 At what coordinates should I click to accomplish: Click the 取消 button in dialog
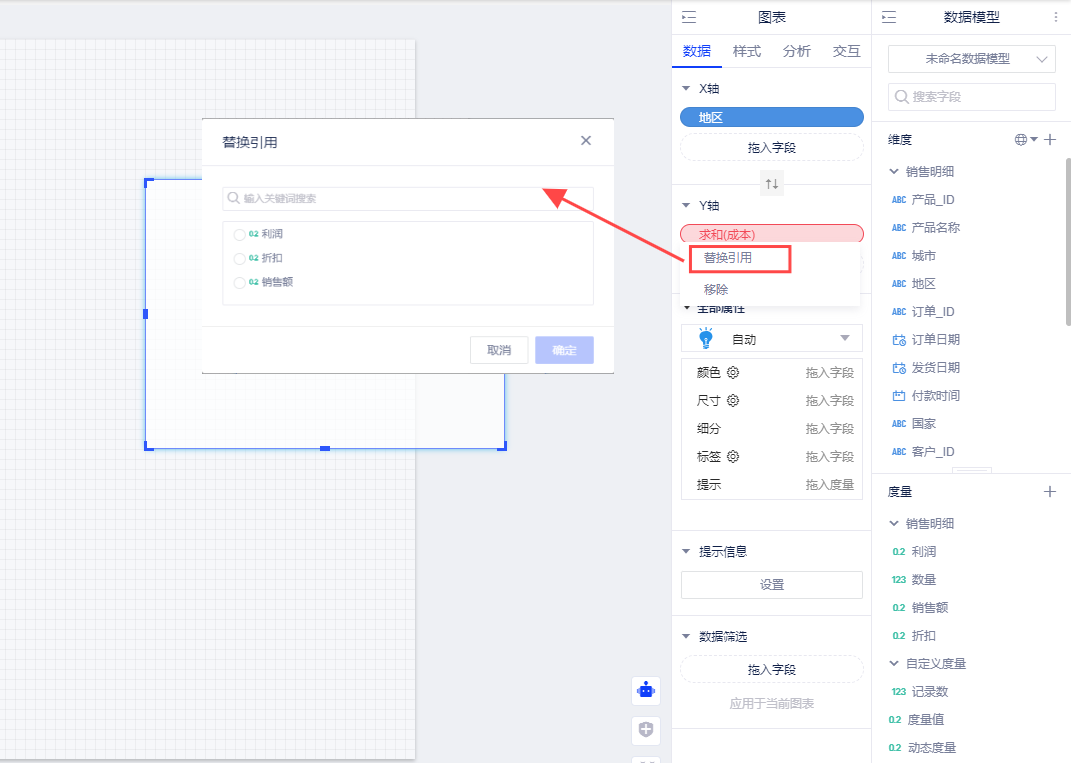tap(499, 350)
